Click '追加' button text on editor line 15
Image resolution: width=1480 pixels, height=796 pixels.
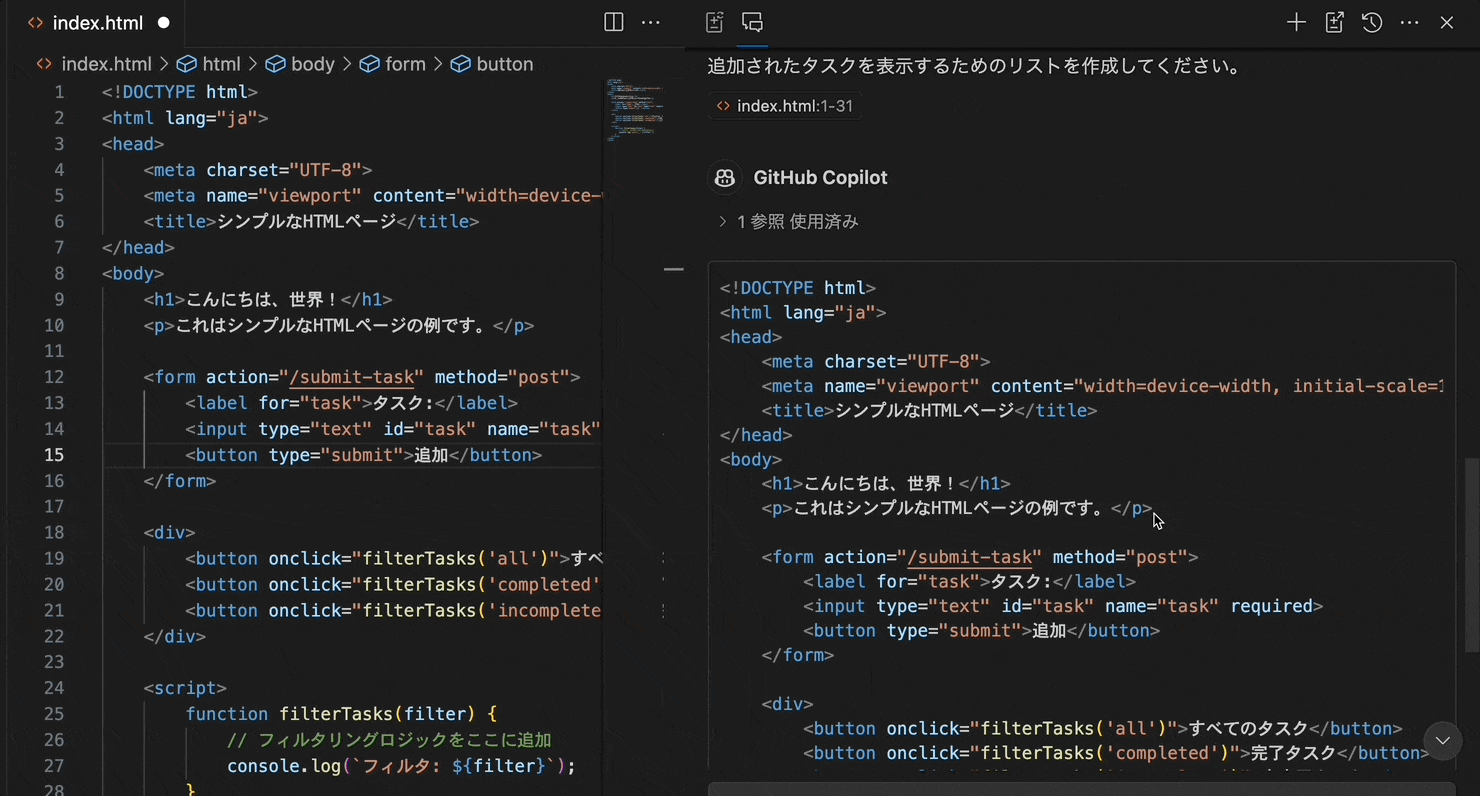coord(431,455)
